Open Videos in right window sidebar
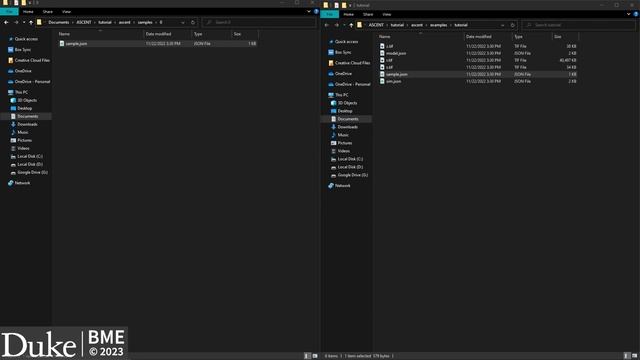Image resolution: width=640 pixels, height=360 pixels. click(x=344, y=151)
